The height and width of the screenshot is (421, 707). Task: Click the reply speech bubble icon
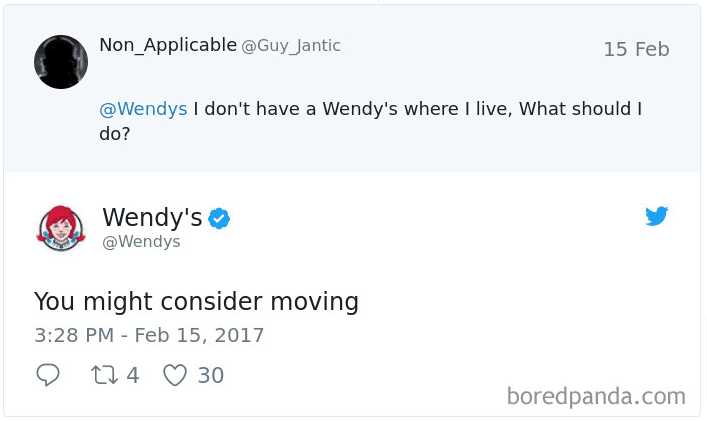coord(48,375)
